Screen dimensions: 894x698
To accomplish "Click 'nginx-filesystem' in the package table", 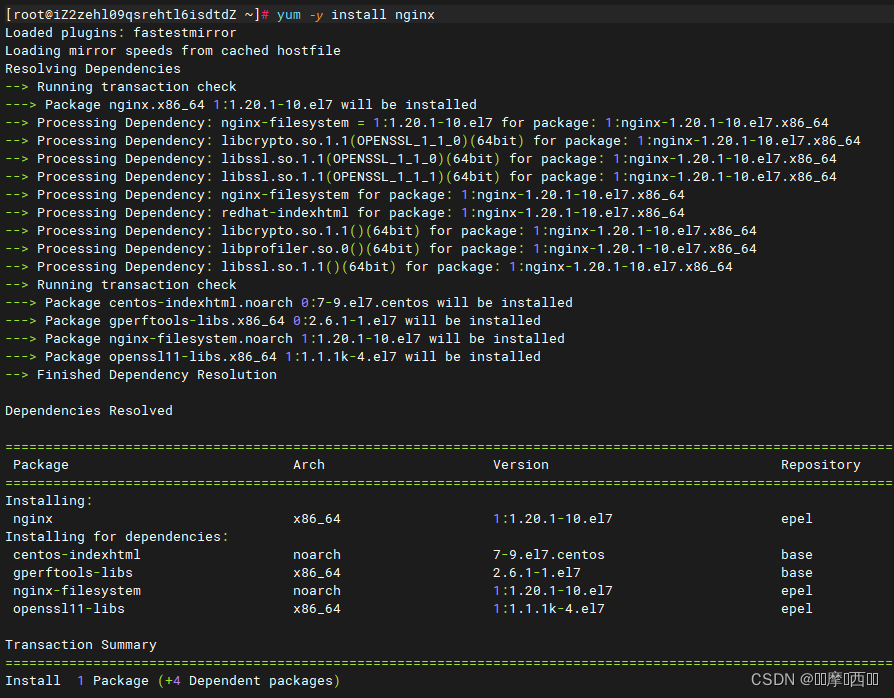I will (77, 591).
